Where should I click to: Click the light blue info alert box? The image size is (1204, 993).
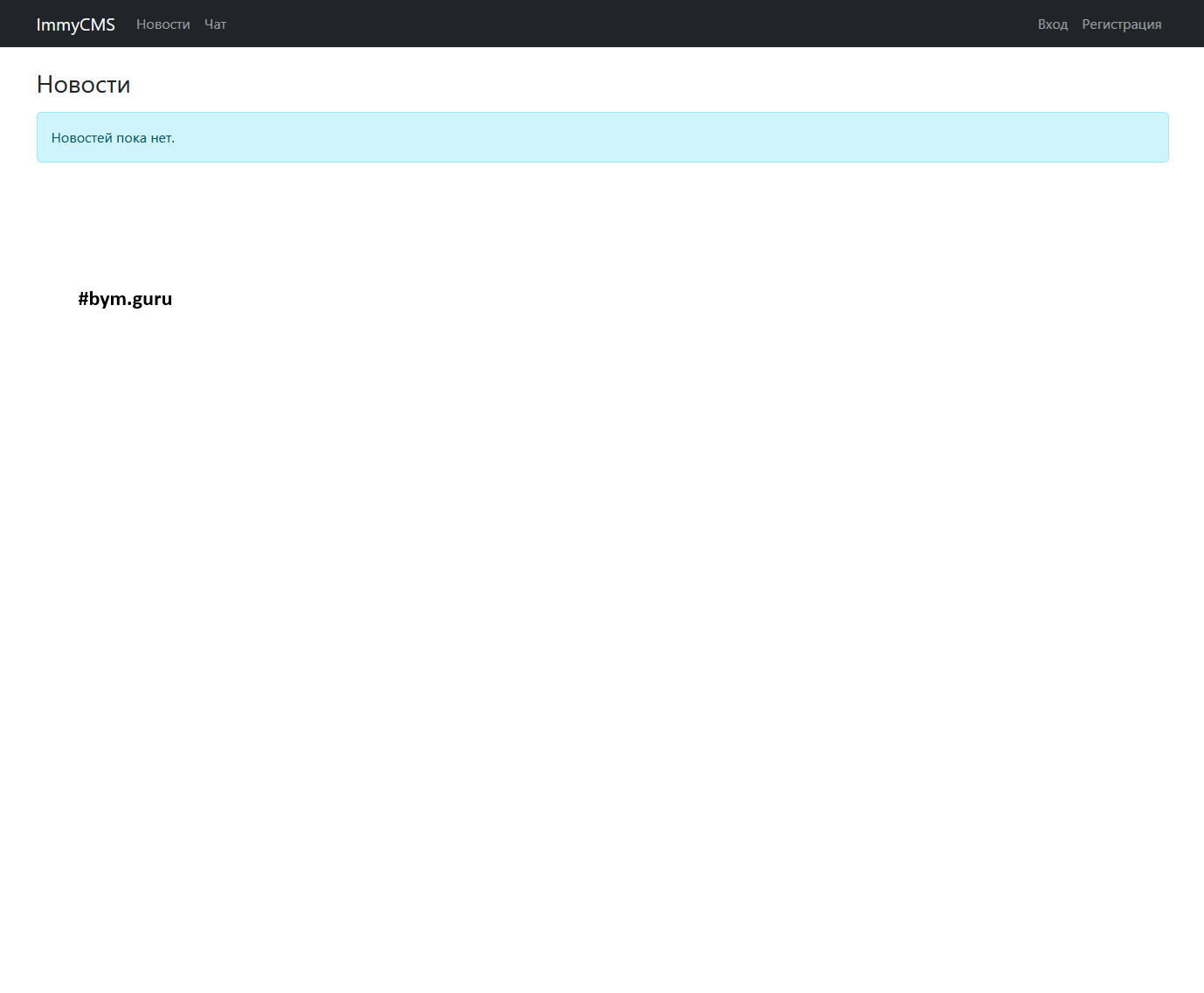(x=602, y=137)
